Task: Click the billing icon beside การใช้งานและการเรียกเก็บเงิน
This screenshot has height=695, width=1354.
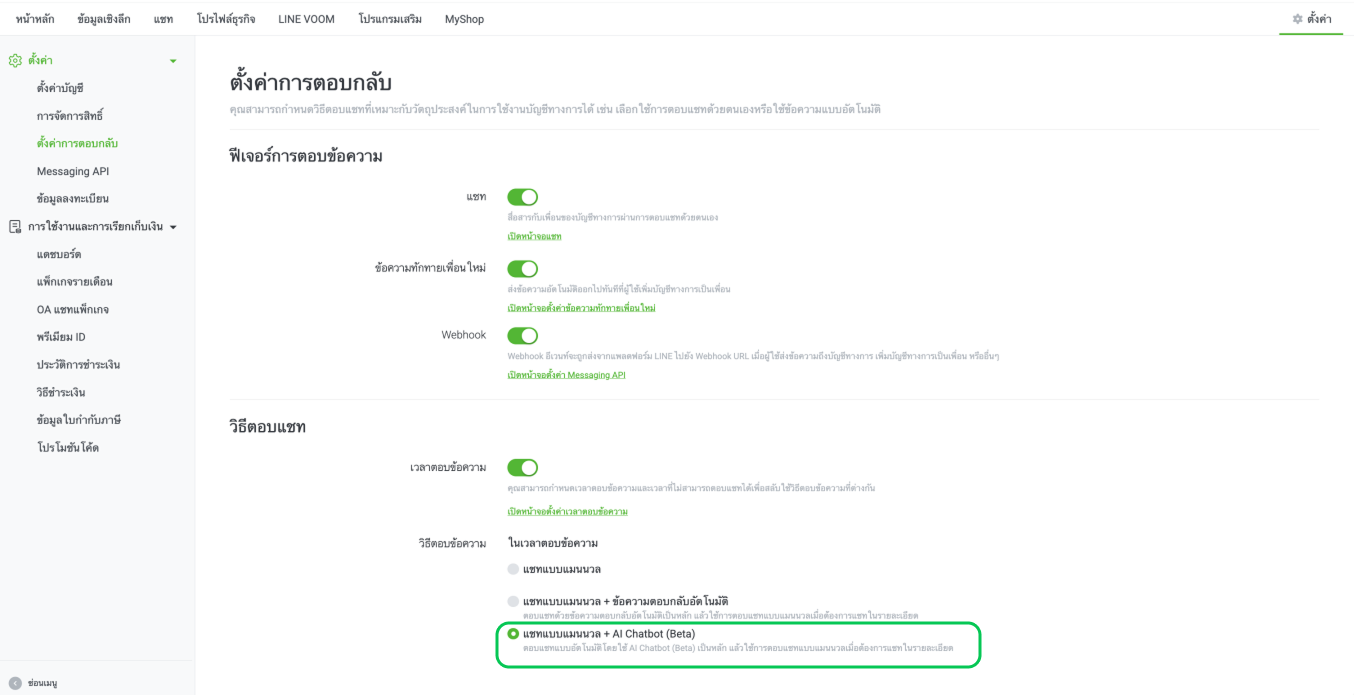Action: [15, 227]
